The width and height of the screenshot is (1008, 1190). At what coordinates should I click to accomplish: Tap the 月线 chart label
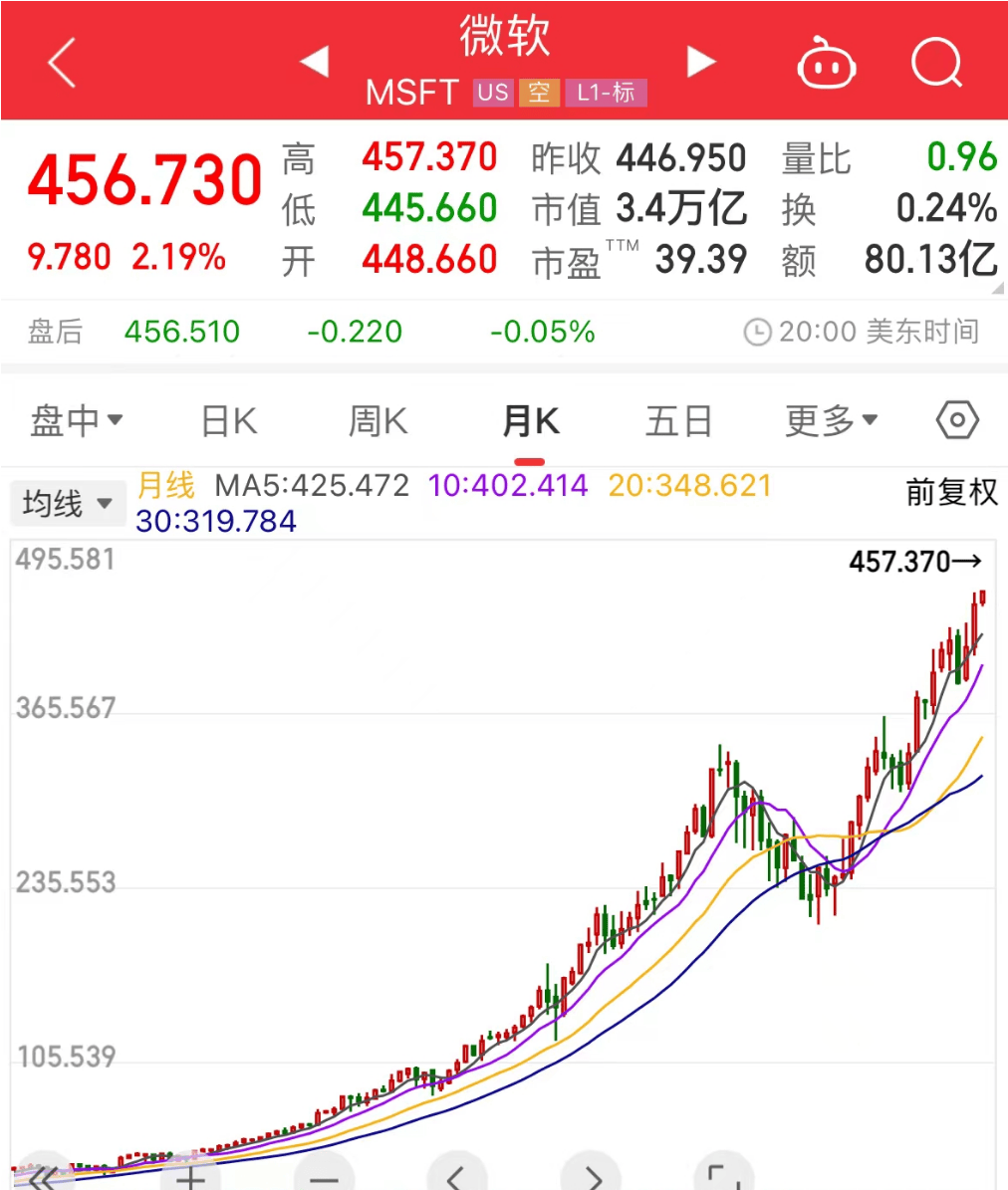[x=166, y=485]
